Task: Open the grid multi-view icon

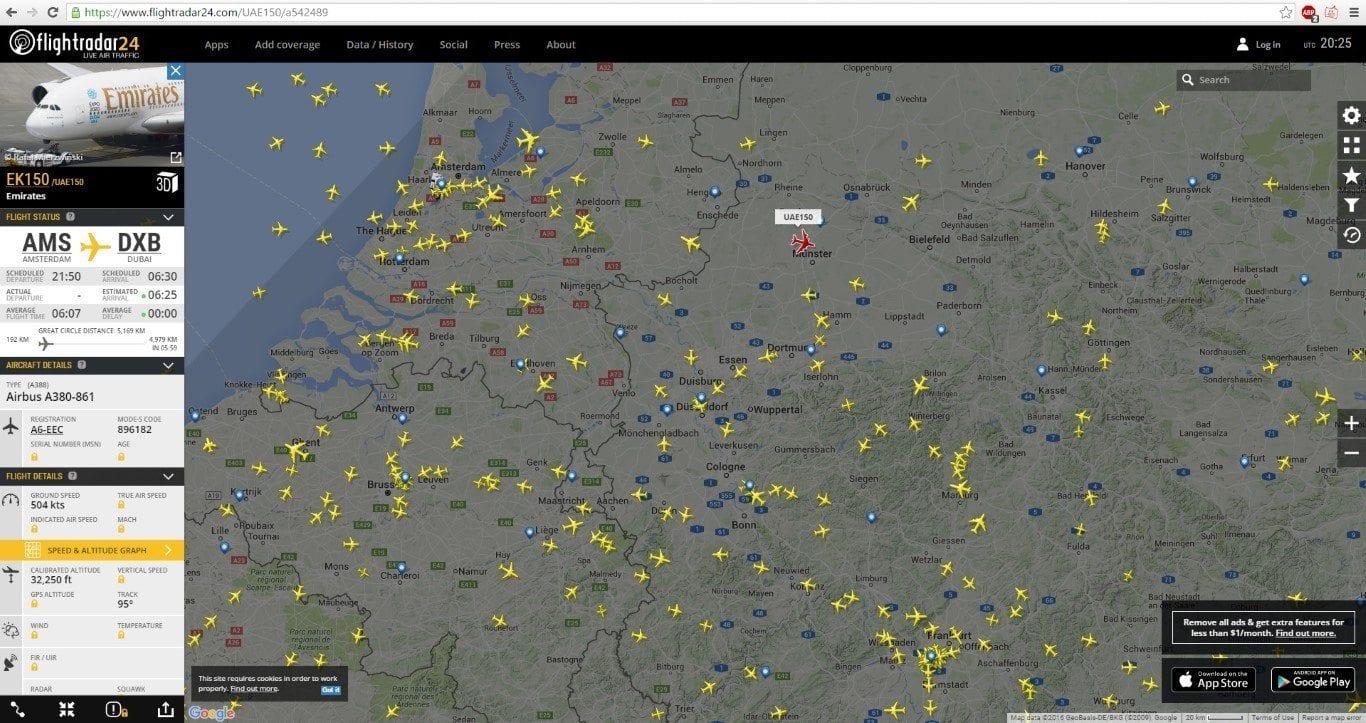Action: [x=1351, y=145]
